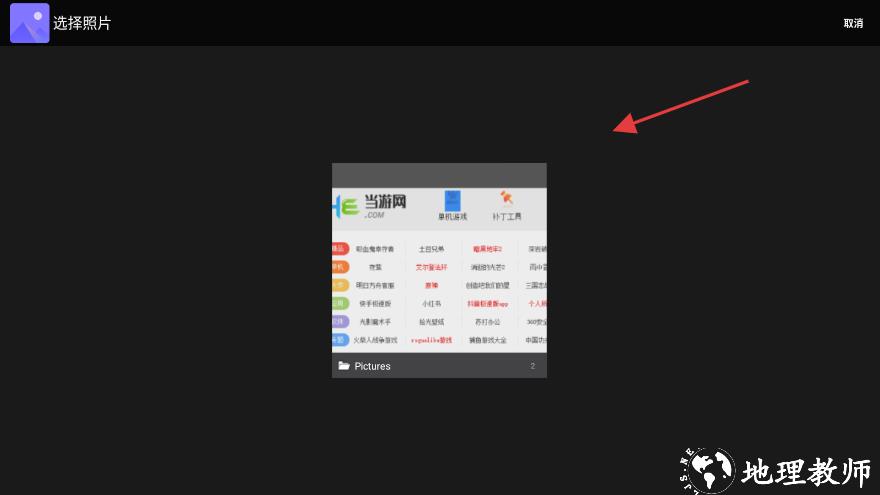Select the Pictures album label
Viewport: 880px width, 495px height.
tap(372, 366)
